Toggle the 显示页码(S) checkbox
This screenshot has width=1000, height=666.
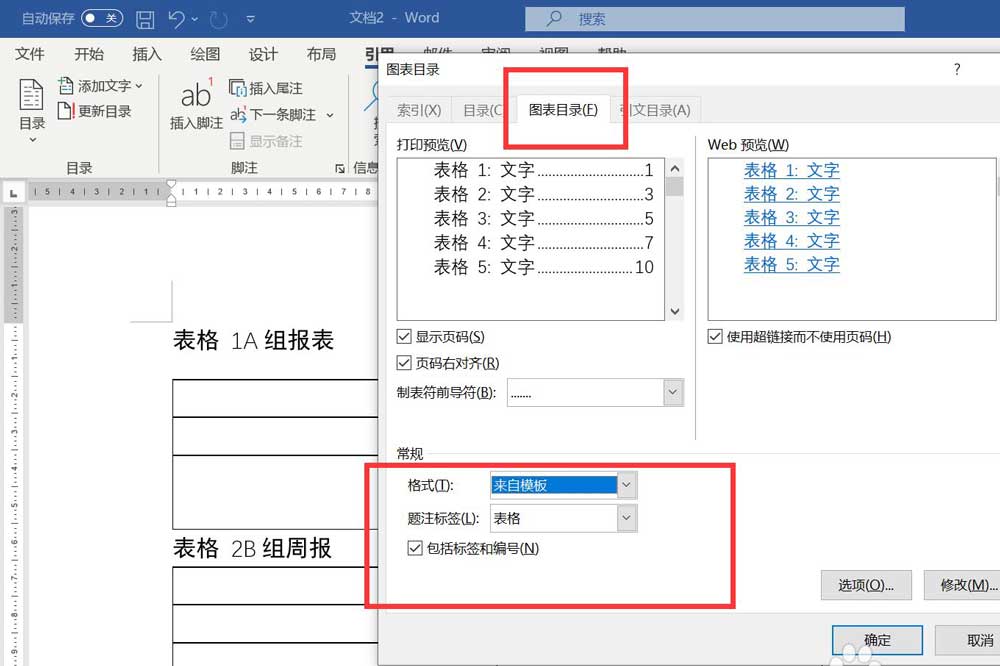(404, 336)
